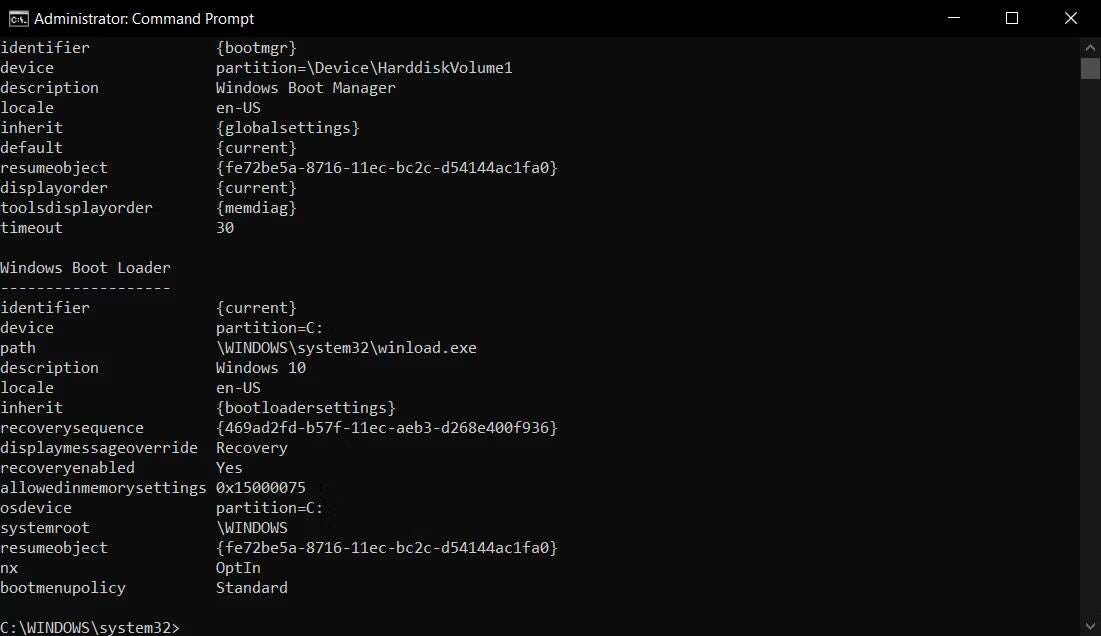The width and height of the screenshot is (1101, 636).
Task: Click the maximize window icon
Action: [1011, 18]
